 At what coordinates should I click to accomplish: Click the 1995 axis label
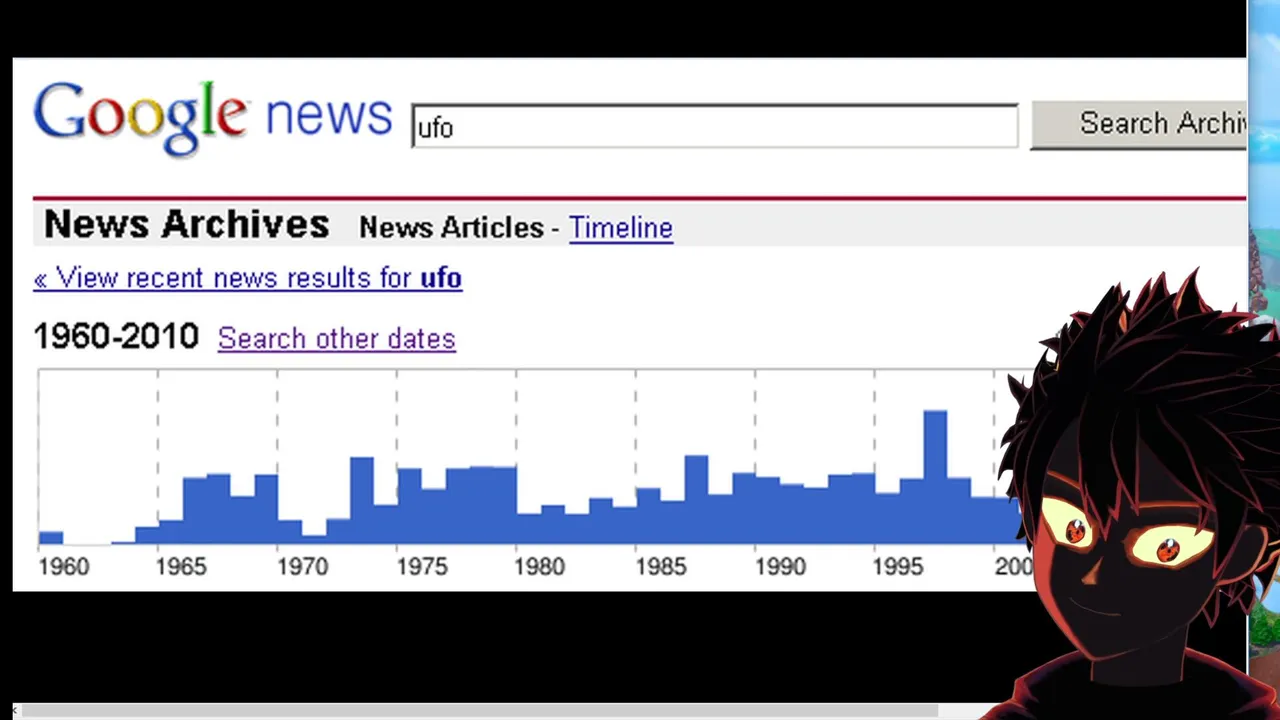898,567
